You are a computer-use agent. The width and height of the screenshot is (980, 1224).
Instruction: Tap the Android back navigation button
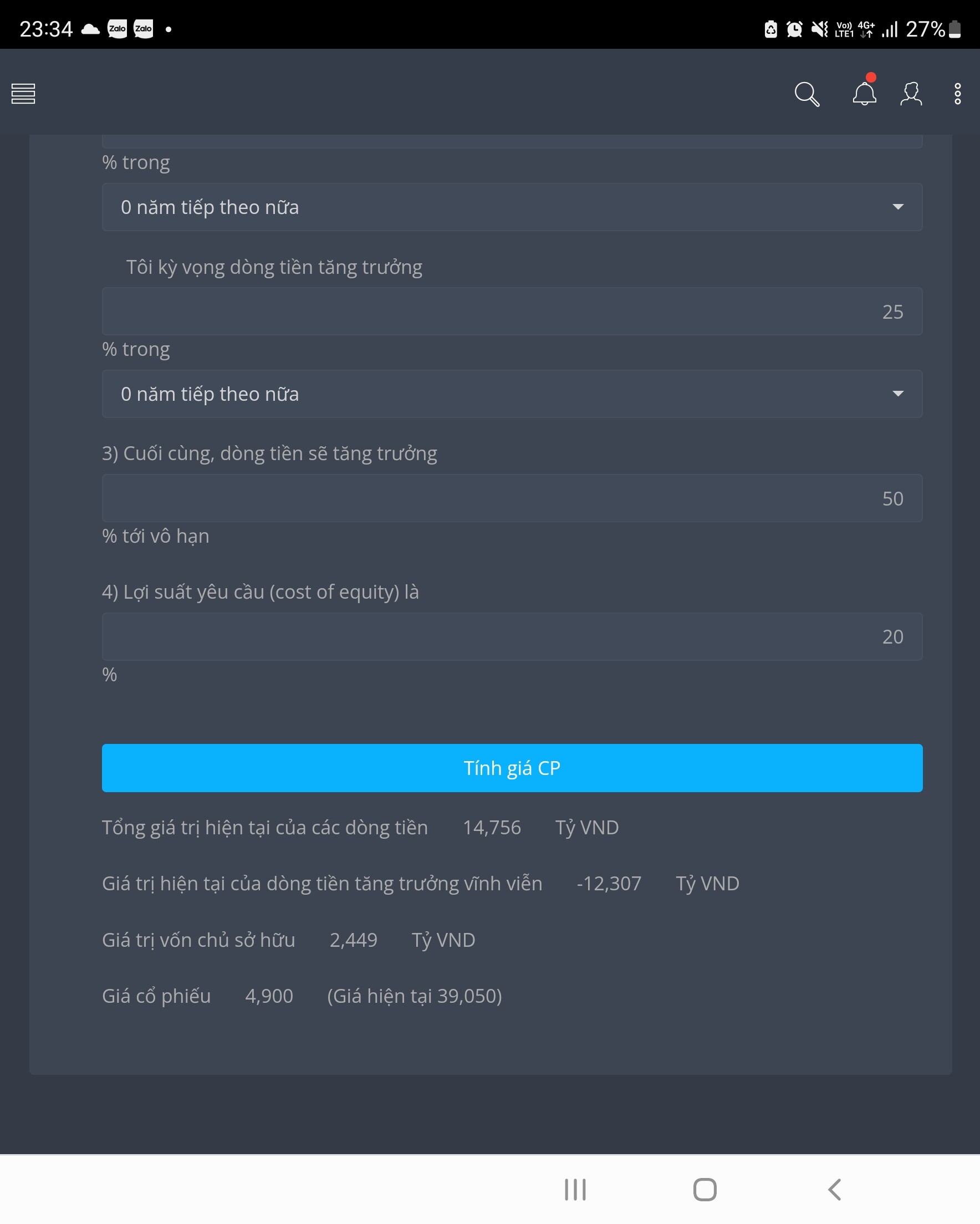point(834,1189)
